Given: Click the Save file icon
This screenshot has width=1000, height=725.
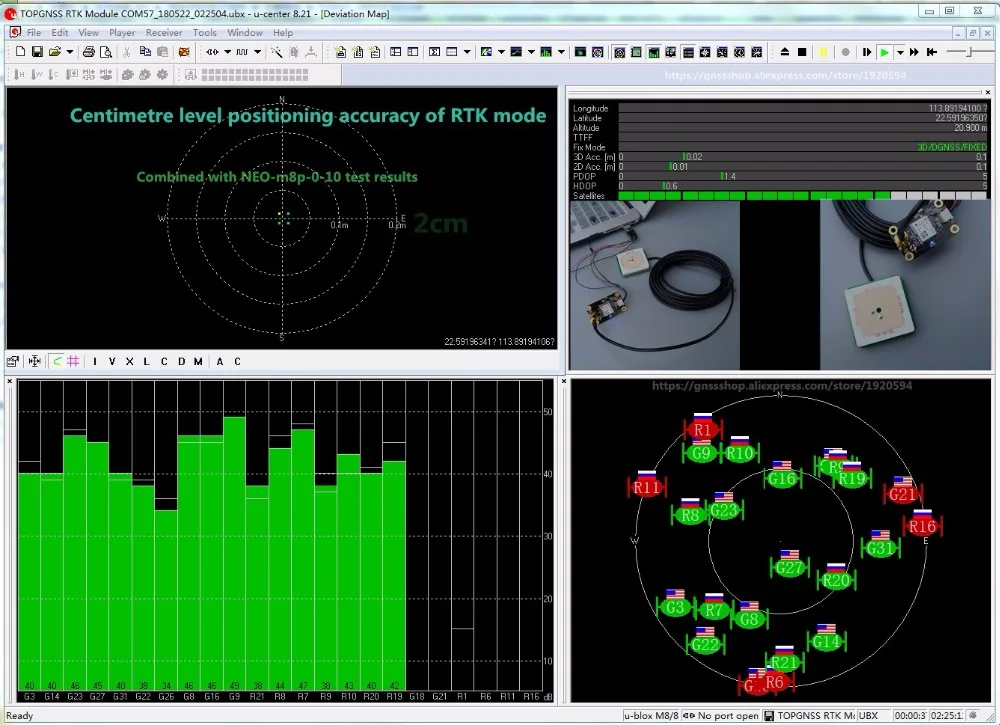Looking at the screenshot, I should tap(37, 52).
